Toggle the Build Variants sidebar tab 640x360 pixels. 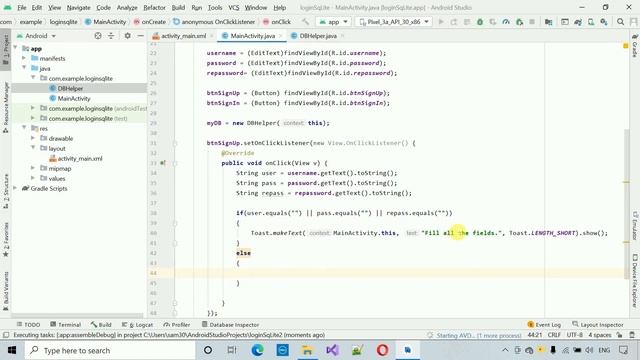6,291
